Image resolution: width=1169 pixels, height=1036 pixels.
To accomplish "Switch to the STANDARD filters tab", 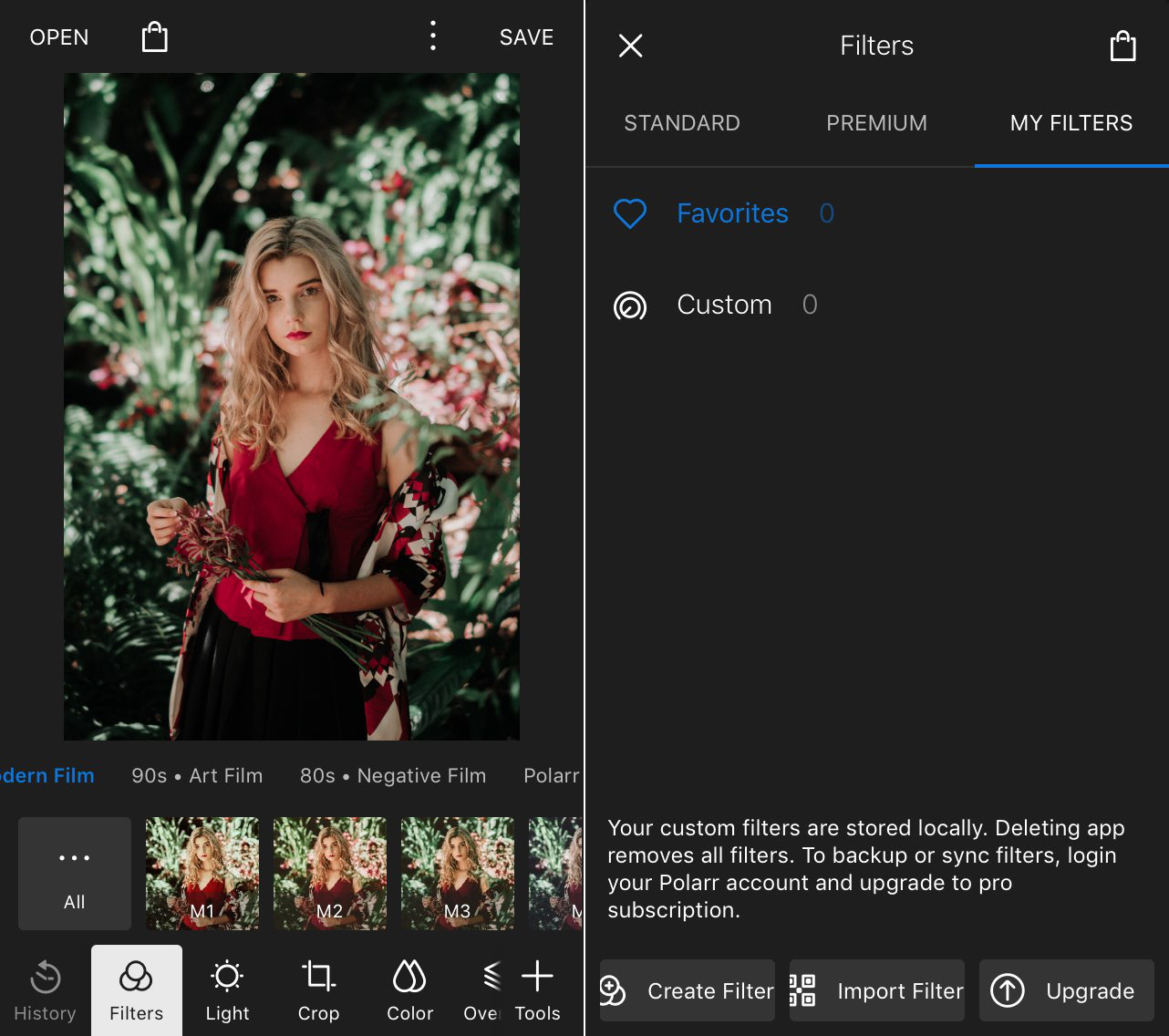I will point(682,123).
